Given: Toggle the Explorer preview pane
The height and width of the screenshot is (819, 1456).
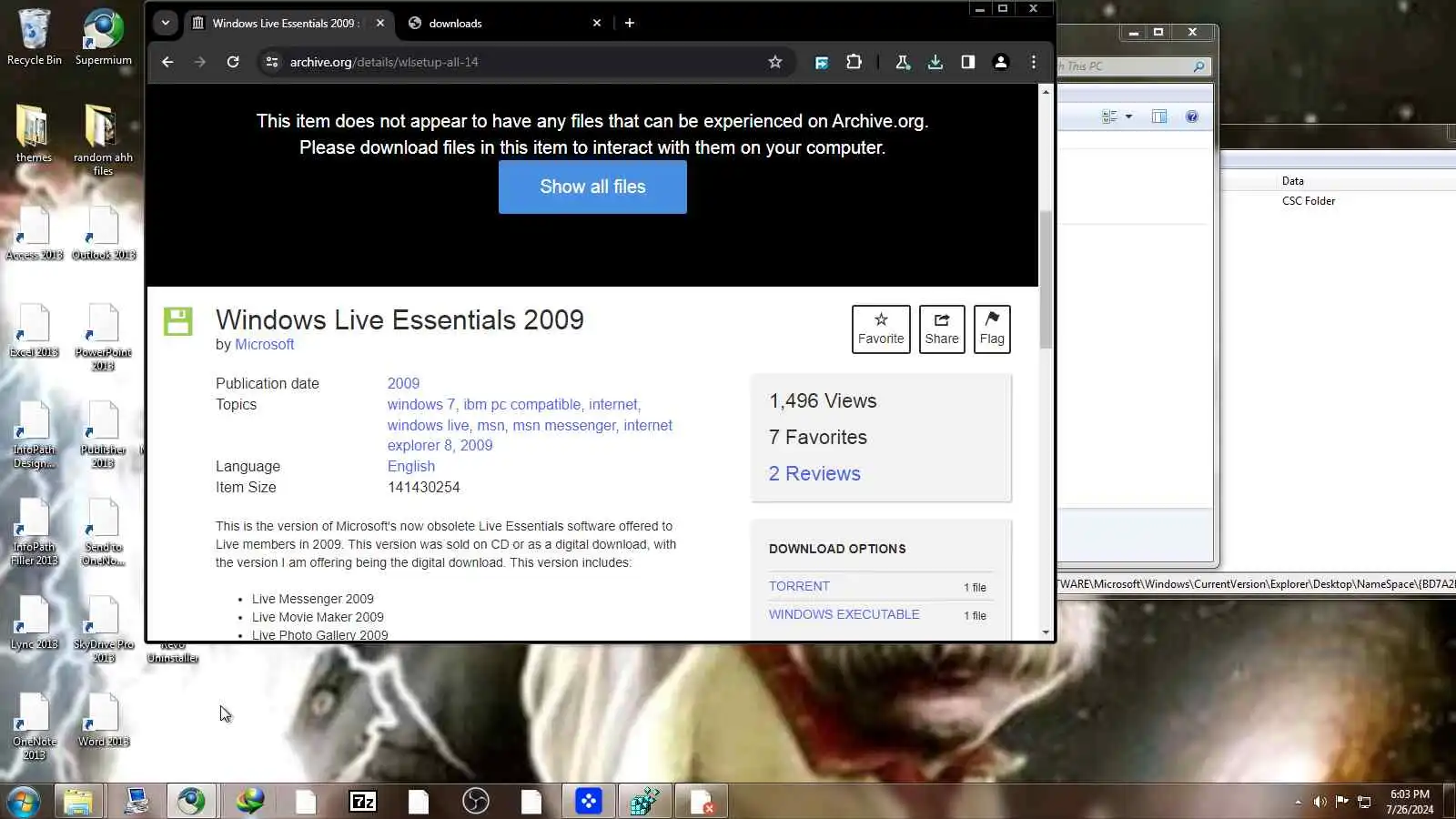Looking at the screenshot, I should [x=1159, y=116].
